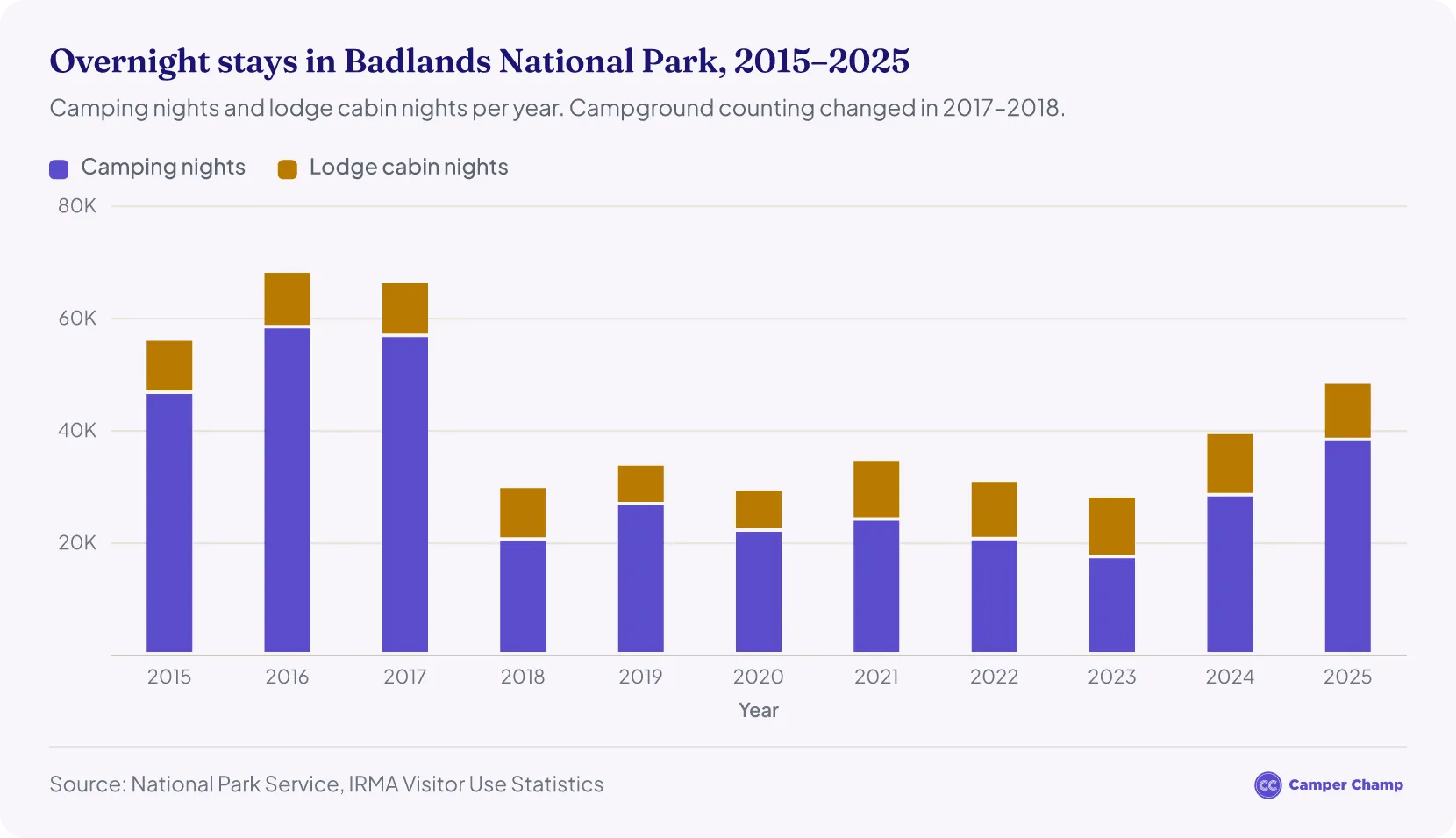
Task: Click the 2019 purple camping bar
Action: click(x=641, y=578)
